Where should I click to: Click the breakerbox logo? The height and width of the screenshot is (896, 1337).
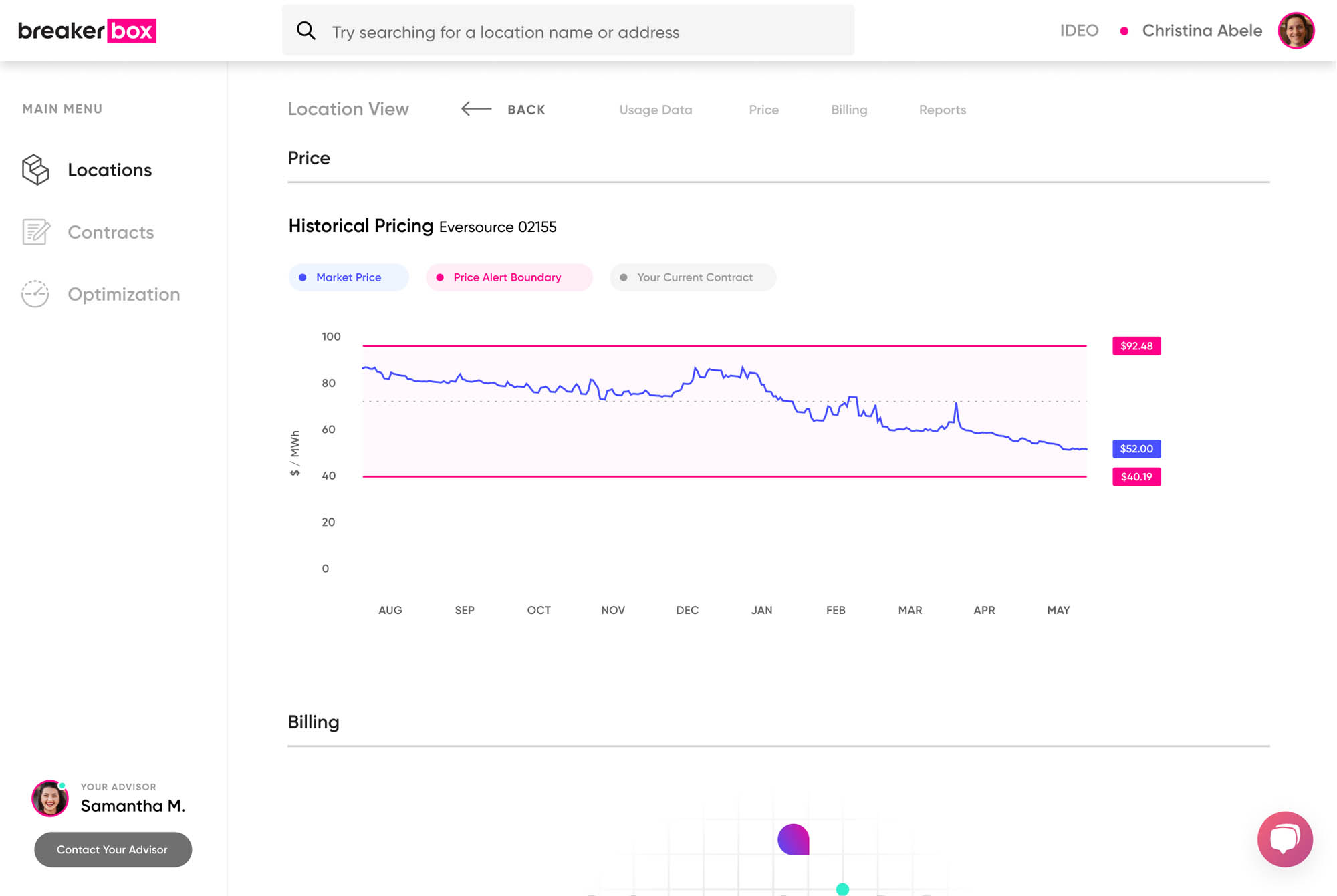point(87,31)
